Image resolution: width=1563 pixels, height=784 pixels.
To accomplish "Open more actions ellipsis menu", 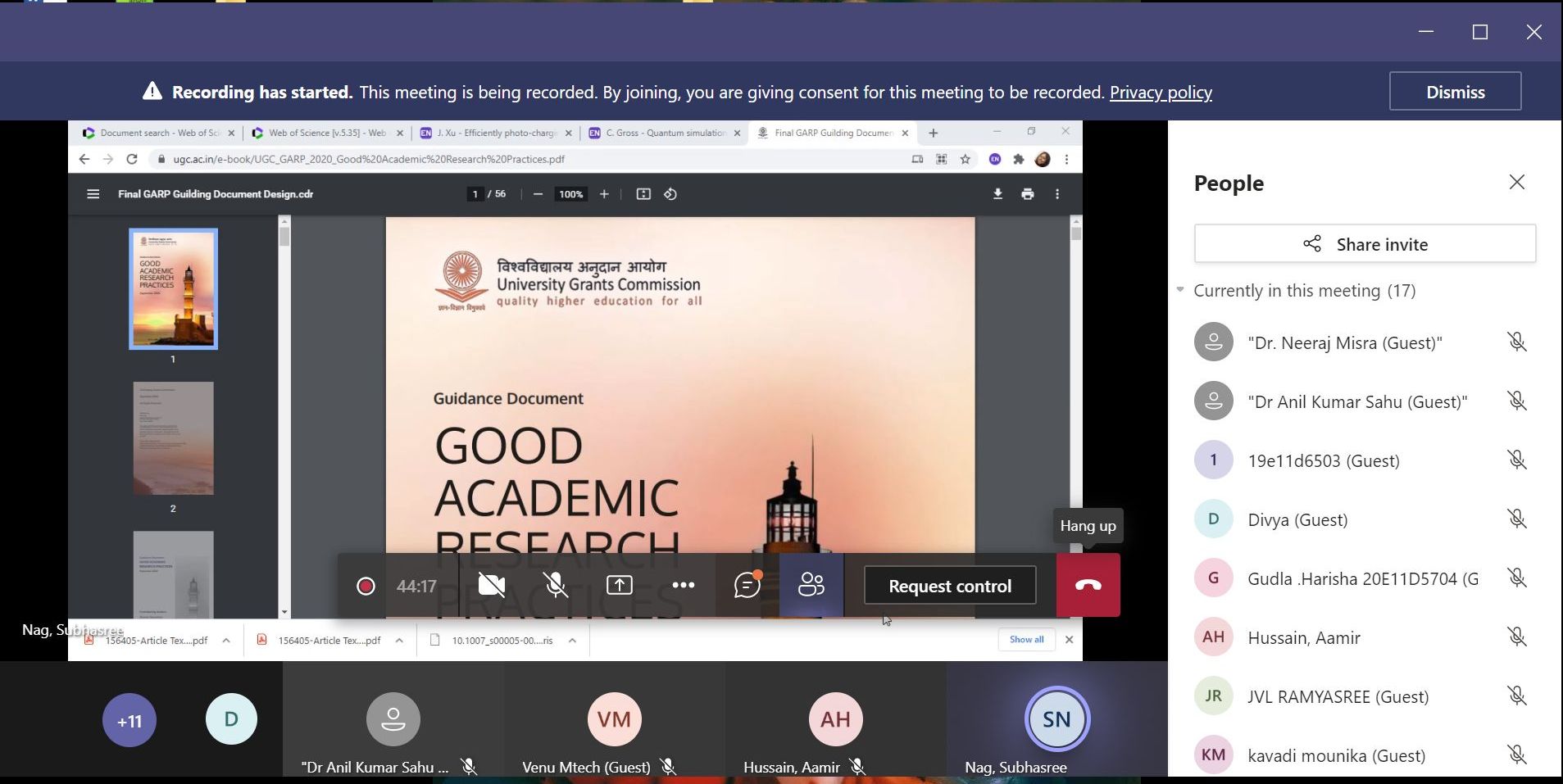I will coord(683,585).
